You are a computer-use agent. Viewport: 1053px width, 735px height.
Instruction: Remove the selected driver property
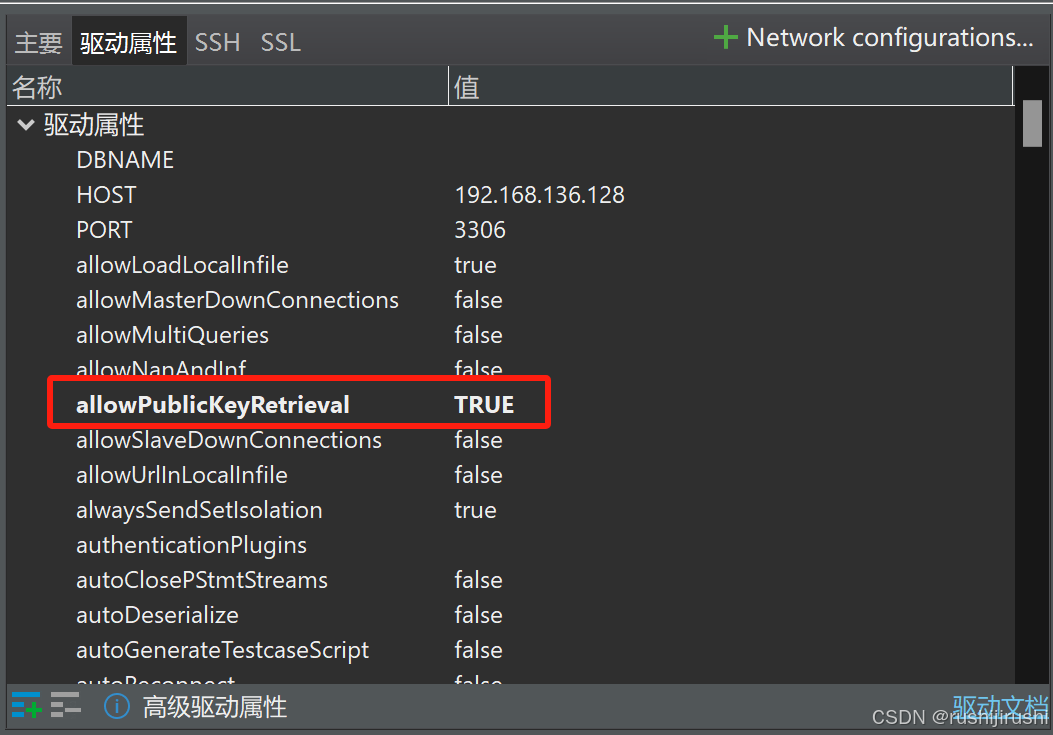coord(66,705)
